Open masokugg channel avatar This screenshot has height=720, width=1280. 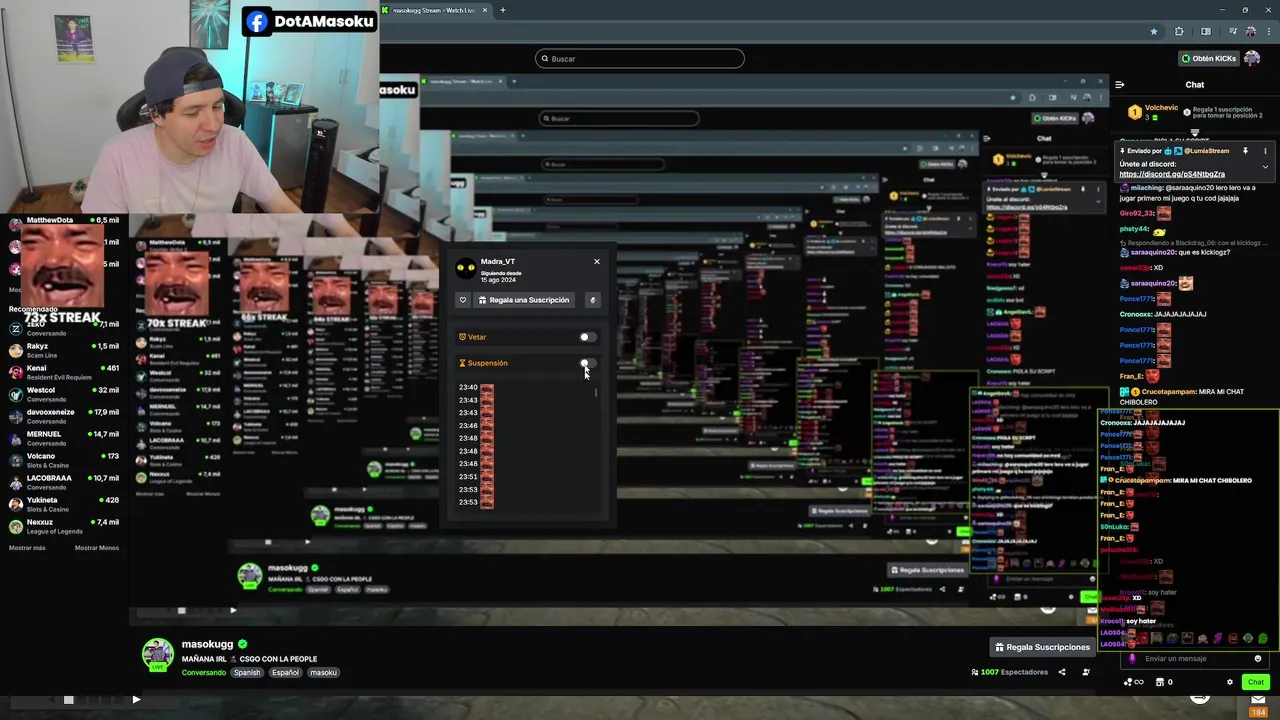158,654
